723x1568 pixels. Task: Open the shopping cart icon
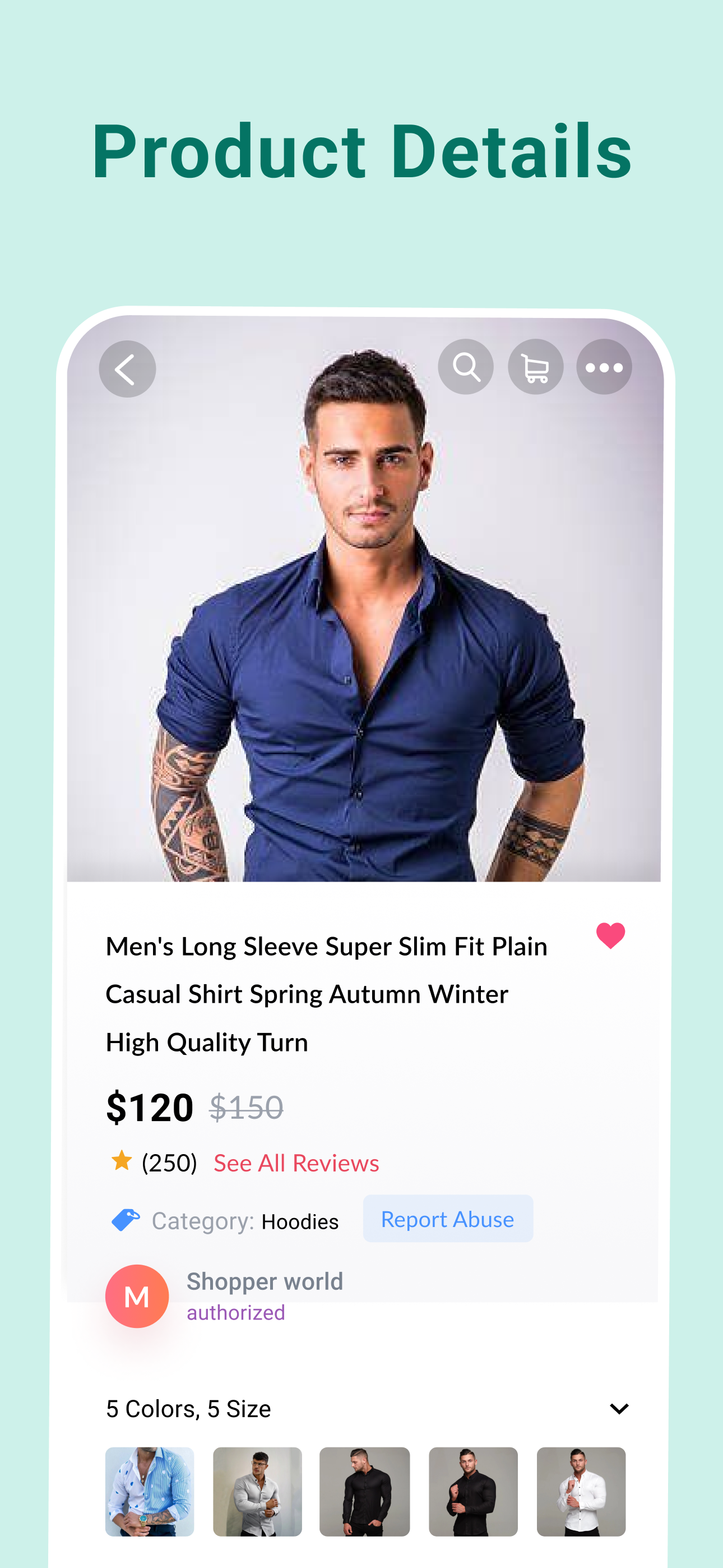point(536,367)
